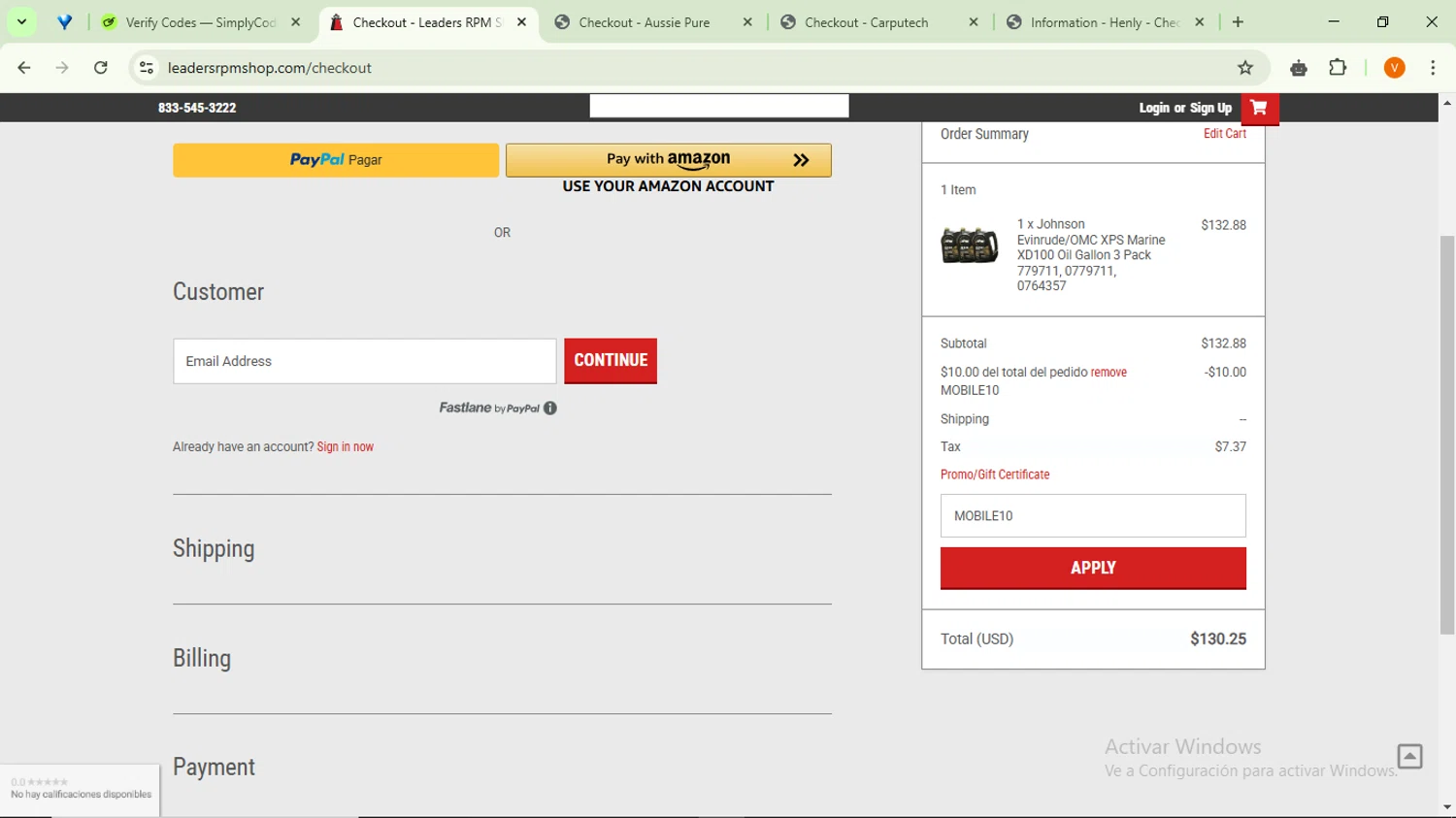Screen dimensions: 1456x818
Task: Click the Login link
Action: 1154,108
